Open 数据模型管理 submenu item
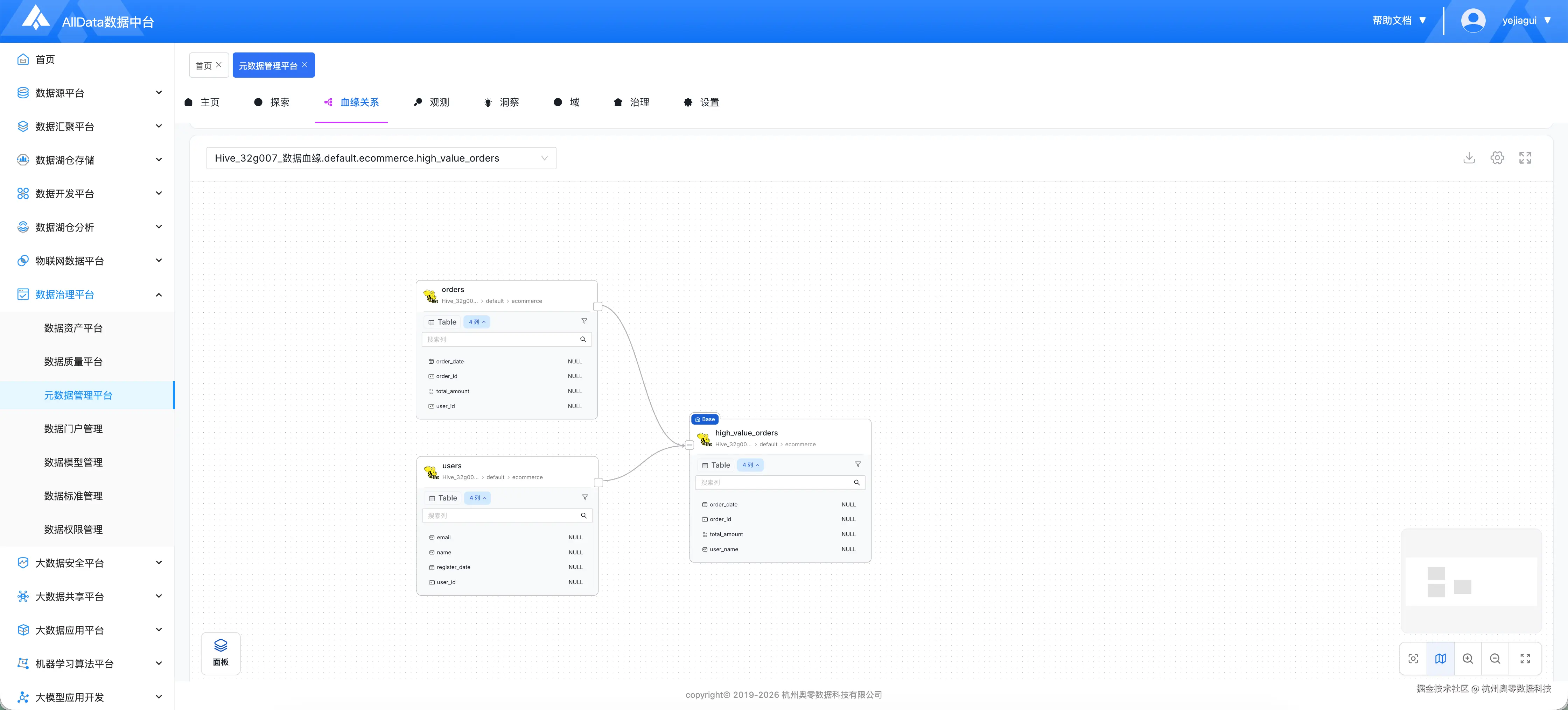 87,462
